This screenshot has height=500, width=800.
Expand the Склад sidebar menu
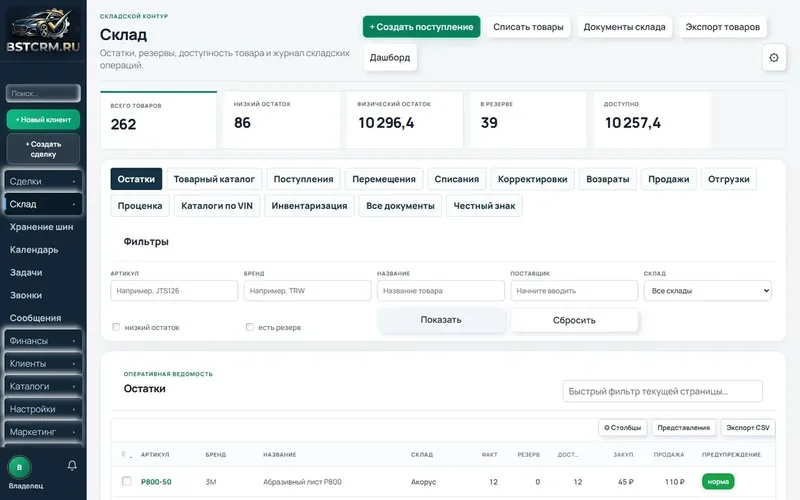click(x=43, y=204)
